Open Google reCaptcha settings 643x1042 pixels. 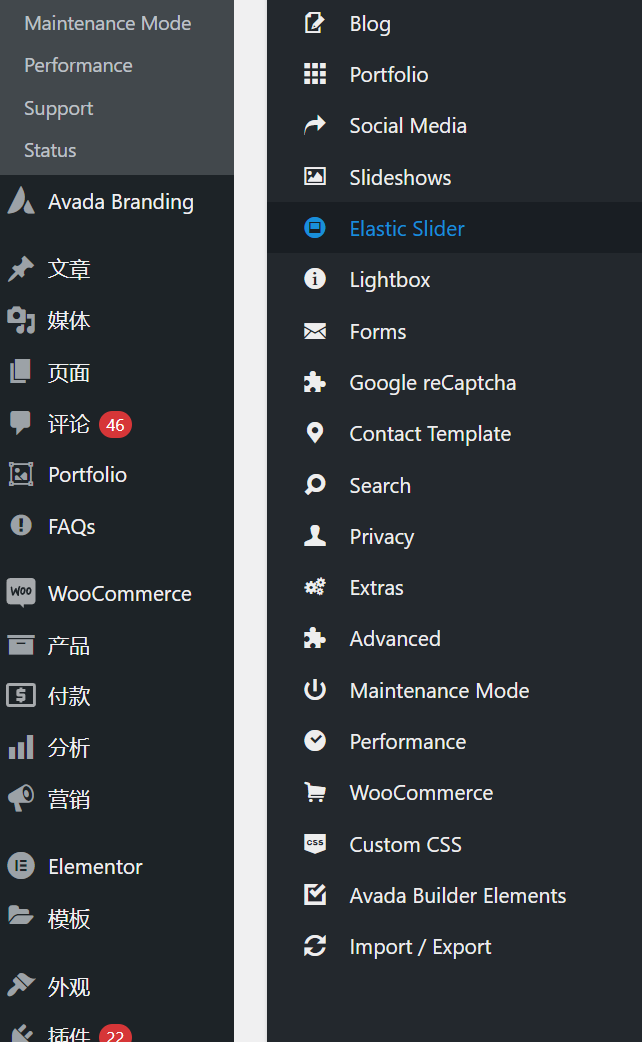pos(432,382)
